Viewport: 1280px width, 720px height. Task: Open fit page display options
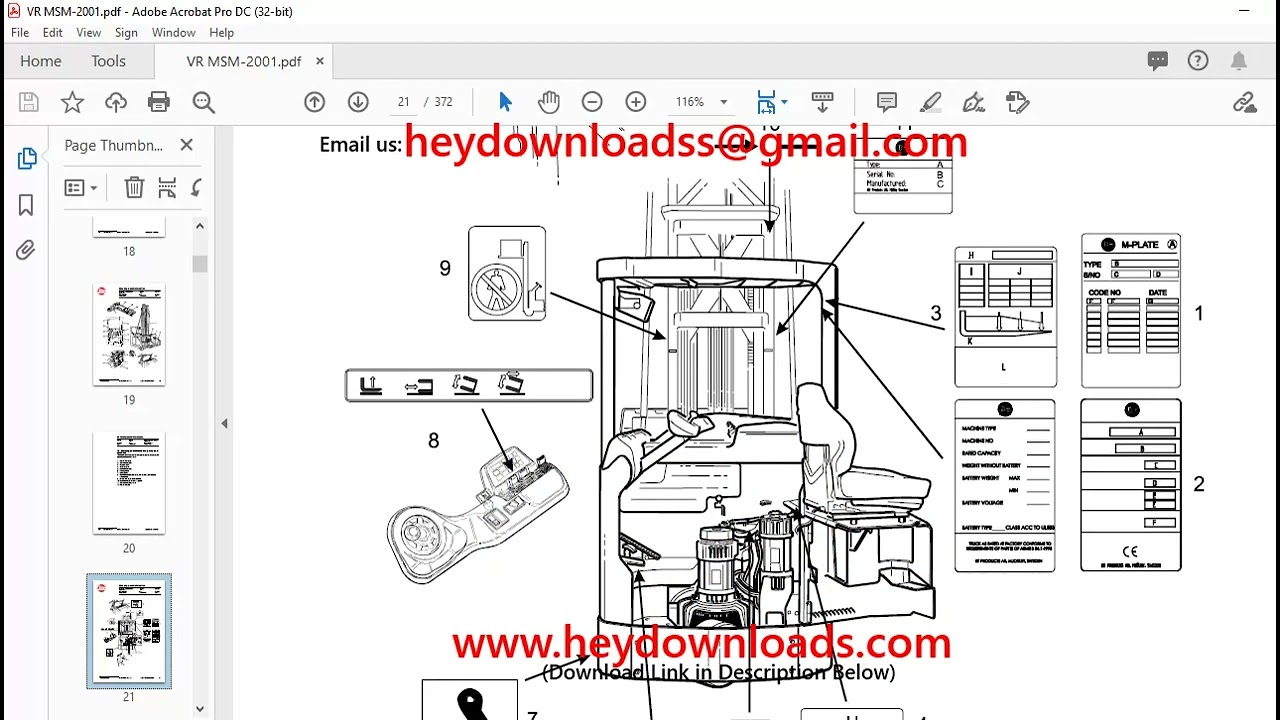(771, 102)
